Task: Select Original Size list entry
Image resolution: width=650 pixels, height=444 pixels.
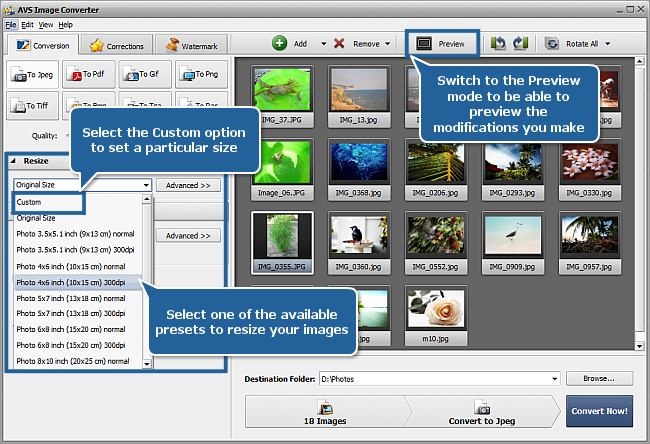Action: 78,218
